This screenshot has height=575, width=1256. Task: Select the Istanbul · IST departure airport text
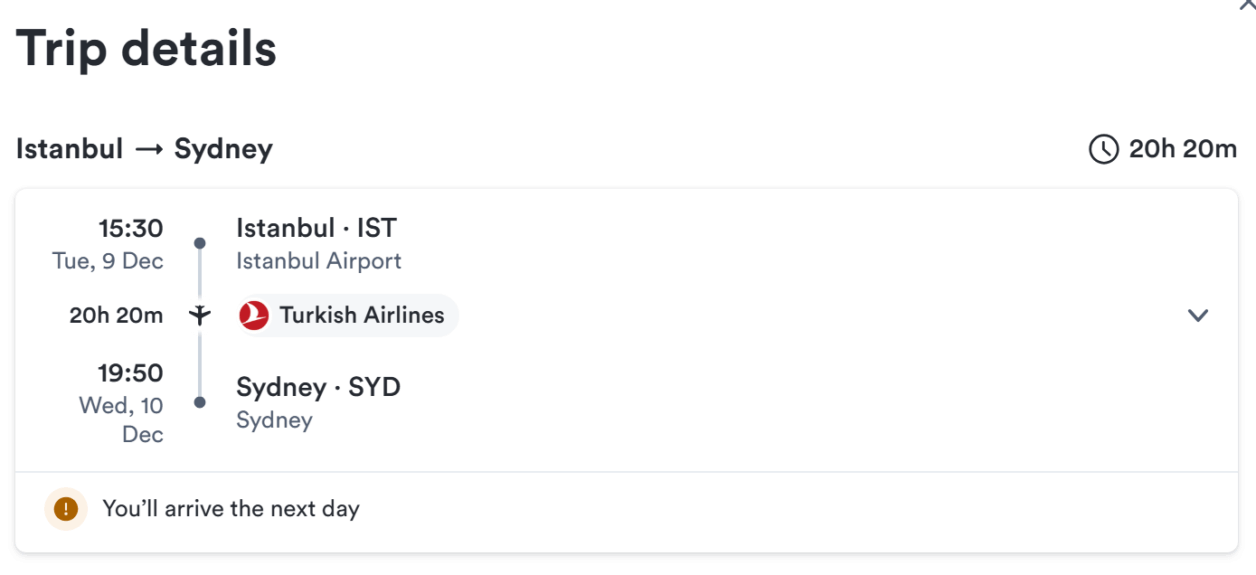tap(316, 228)
